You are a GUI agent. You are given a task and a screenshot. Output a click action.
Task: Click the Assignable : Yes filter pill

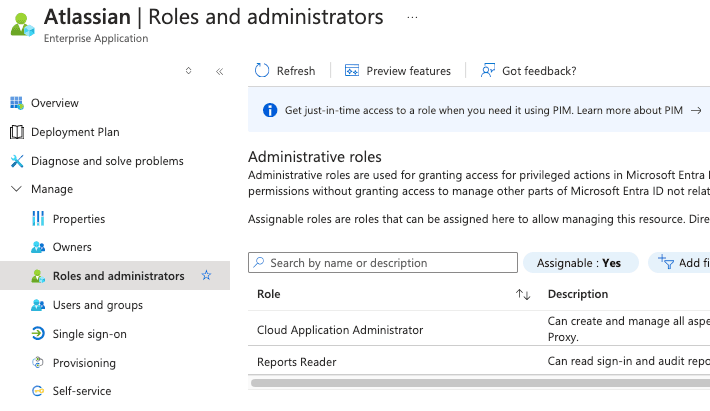580,263
